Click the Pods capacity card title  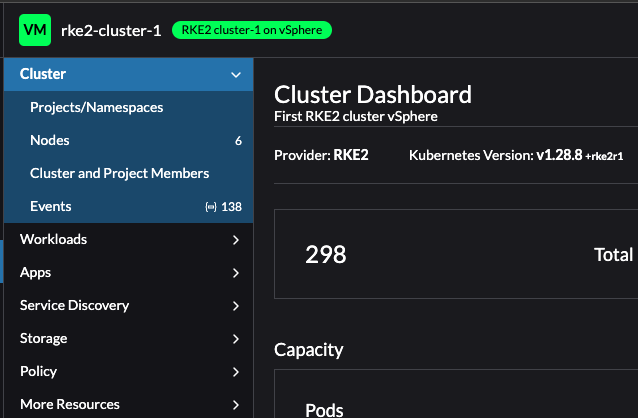click(x=324, y=410)
